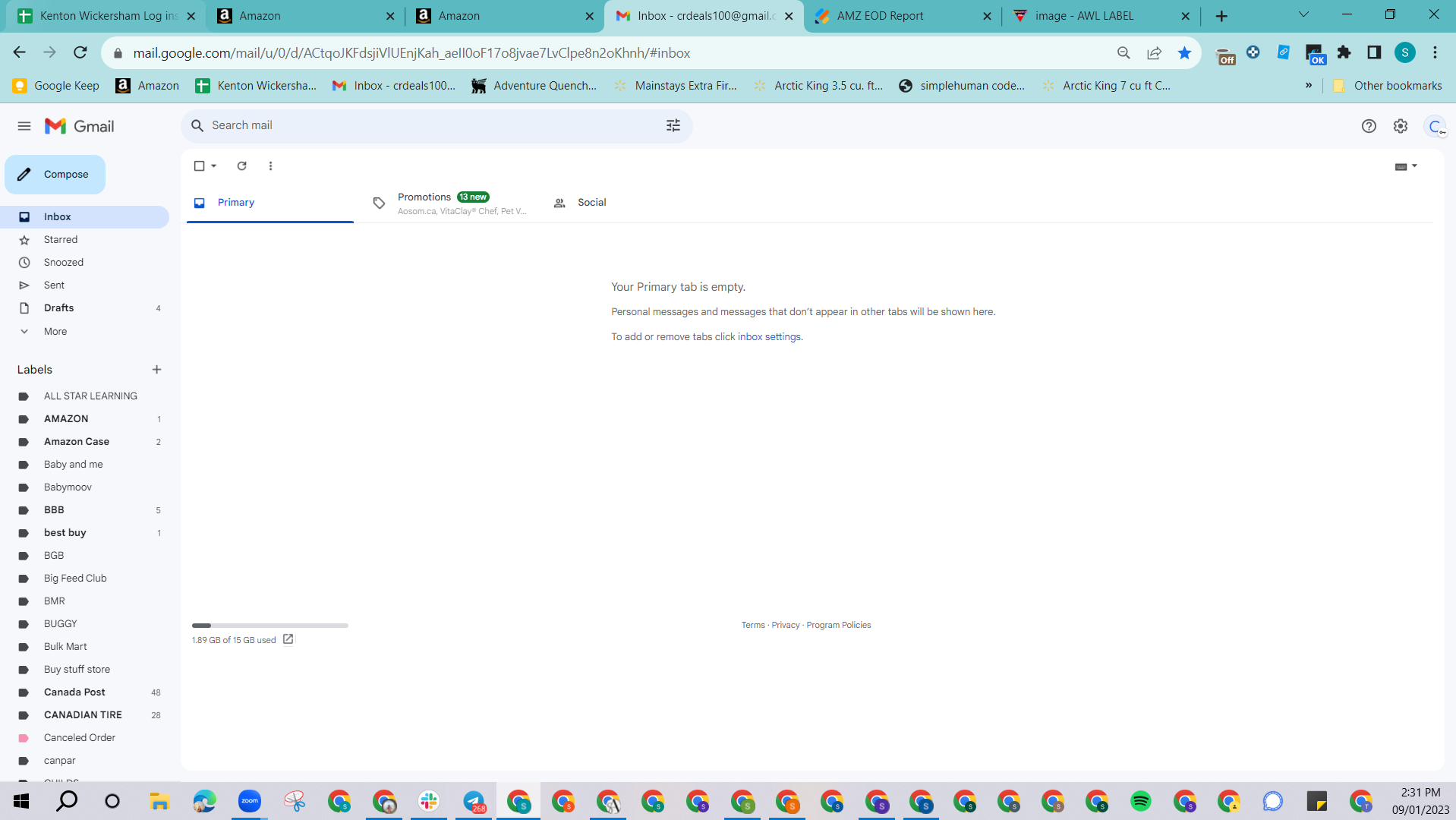This screenshot has width=1456, height=820.
Task: Share this page icon in address bar
Action: pos(1154,53)
